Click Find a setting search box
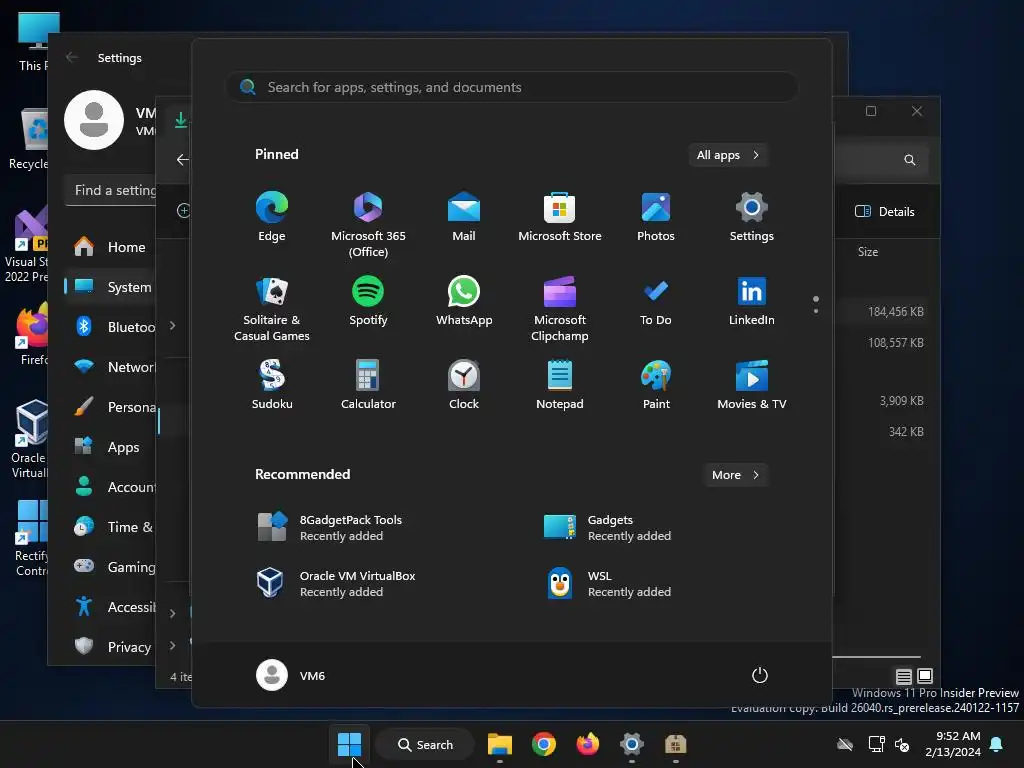The width and height of the screenshot is (1024, 768). click(x=110, y=190)
